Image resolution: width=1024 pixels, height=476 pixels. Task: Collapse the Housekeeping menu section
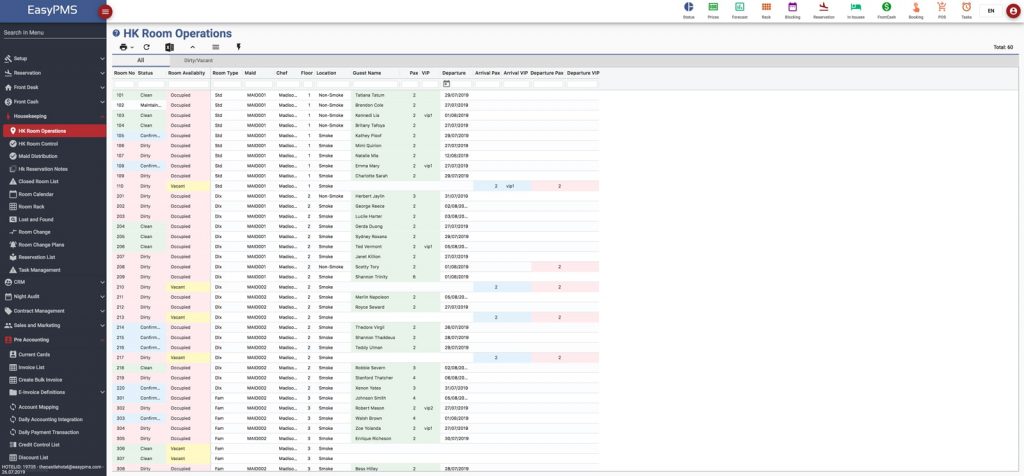click(x=53, y=116)
